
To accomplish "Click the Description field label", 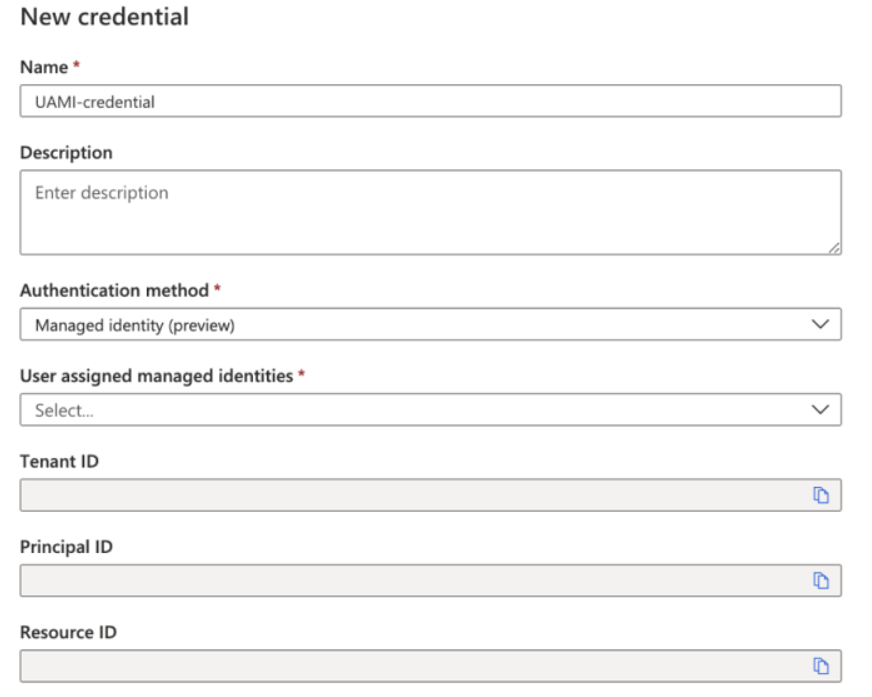I will click(66, 153).
